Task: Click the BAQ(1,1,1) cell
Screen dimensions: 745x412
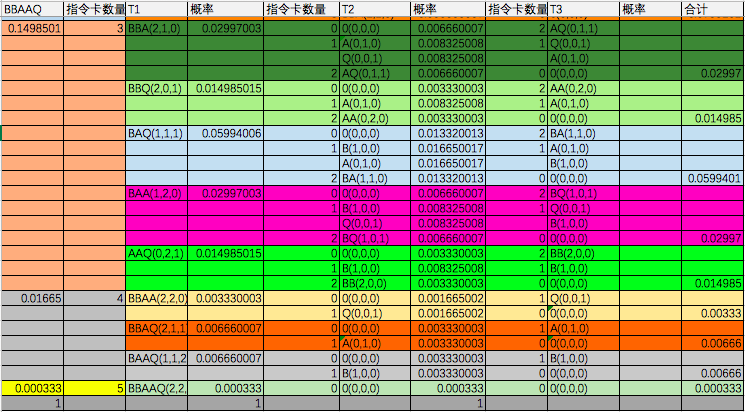Action: [x=155, y=133]
